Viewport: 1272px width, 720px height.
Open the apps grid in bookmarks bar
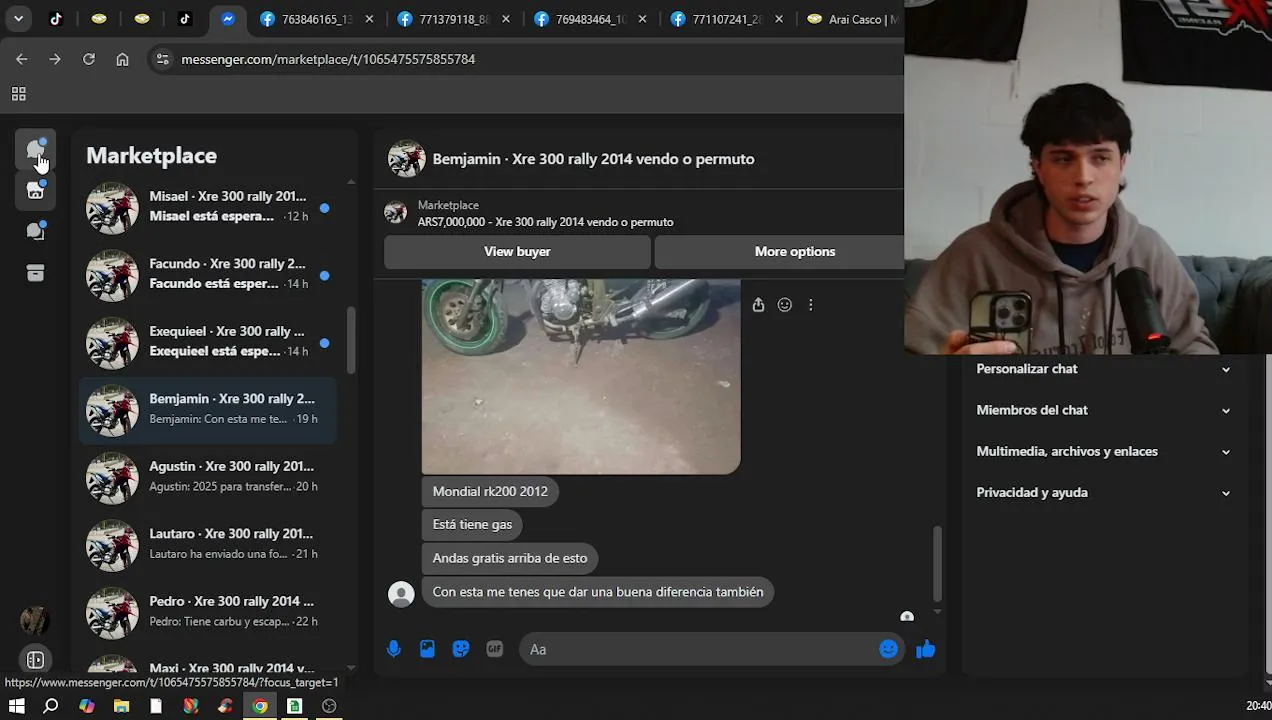pyautogui.click(x=18, y=94)
